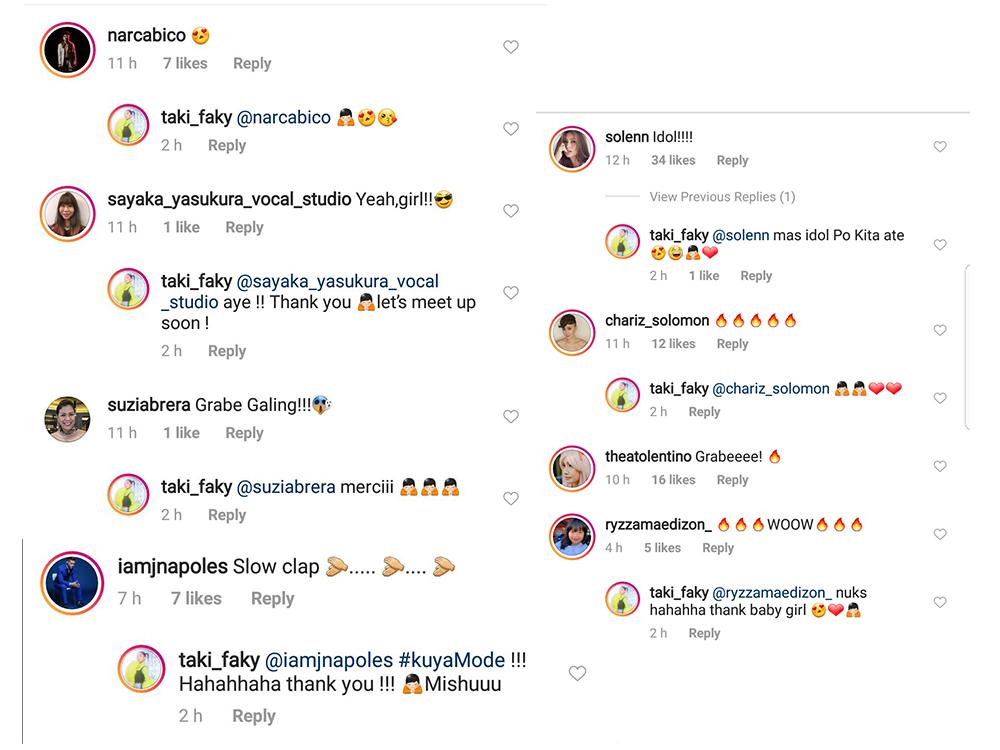Like solenn's Idol!!!! comment
Screen dimensions: 1000x750
click(x=940, y=147)
